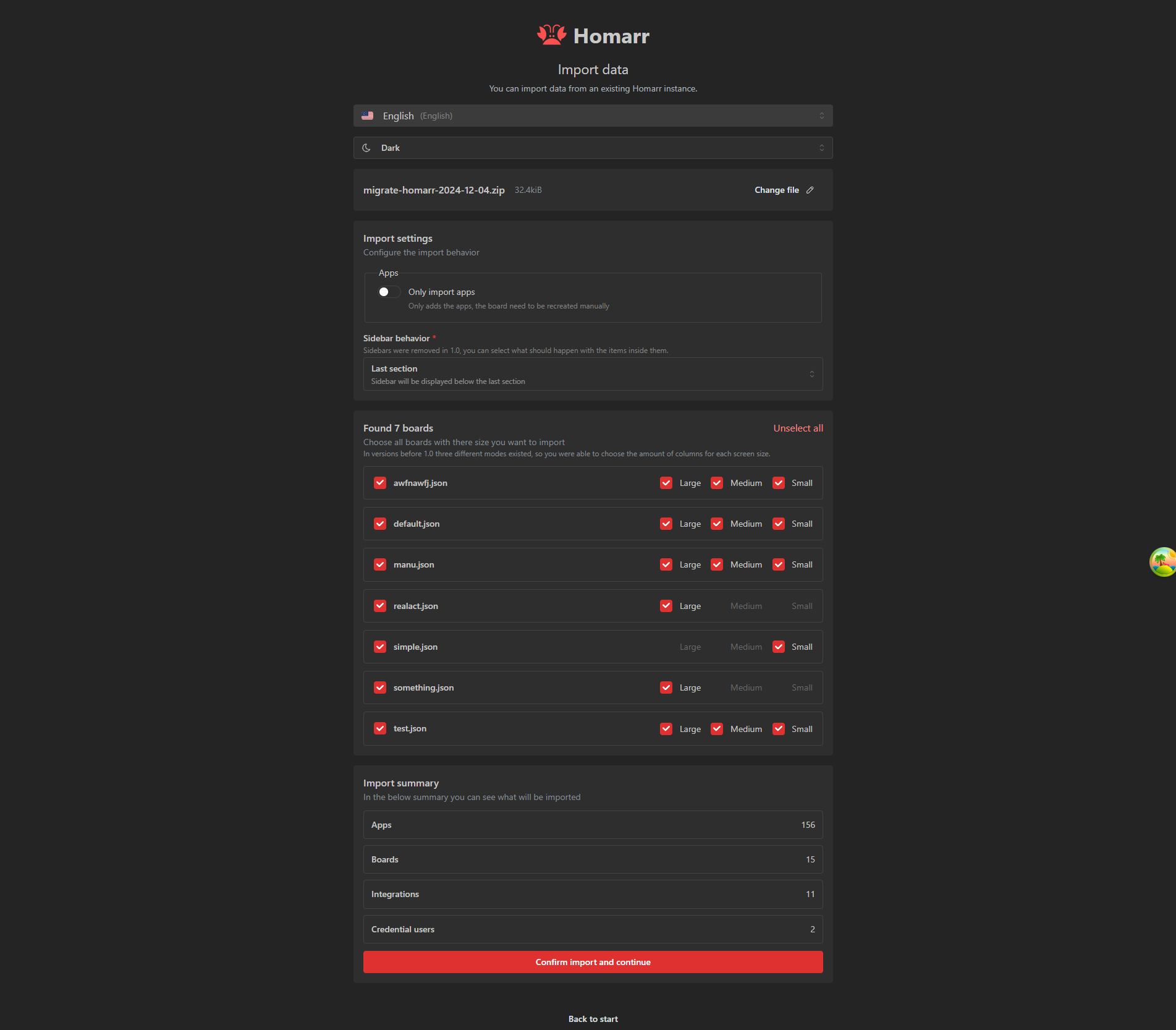This screenshot has height=1030, width=1176.
Task: Click Confirm import and continue
Action: 593,962
